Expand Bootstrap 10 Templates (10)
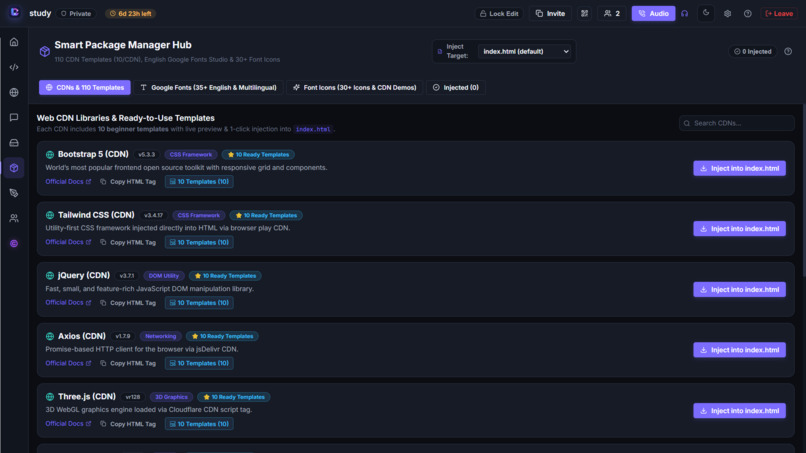The height and width of the screenshot is (453, 806). point(199,182)
